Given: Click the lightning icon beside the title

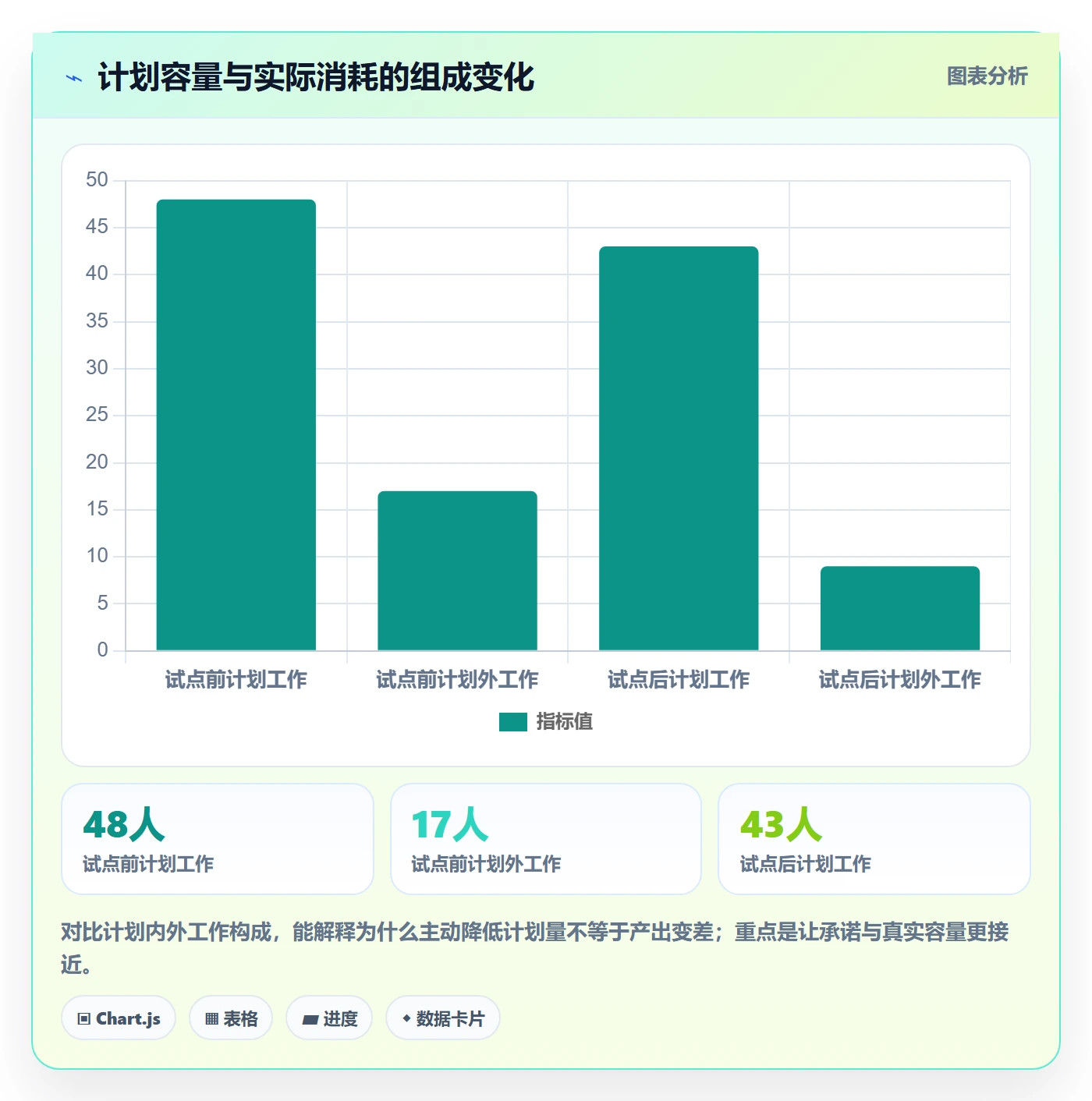Looking at the screenshot, I should tap(74, 78).
